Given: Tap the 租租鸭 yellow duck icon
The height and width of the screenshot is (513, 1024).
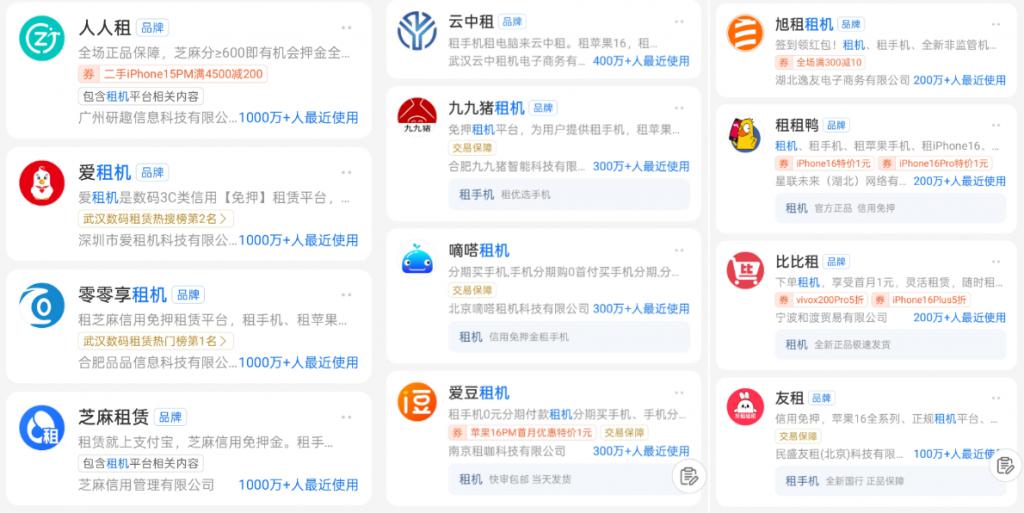Looking at the screenshot, I should (745, 136).
